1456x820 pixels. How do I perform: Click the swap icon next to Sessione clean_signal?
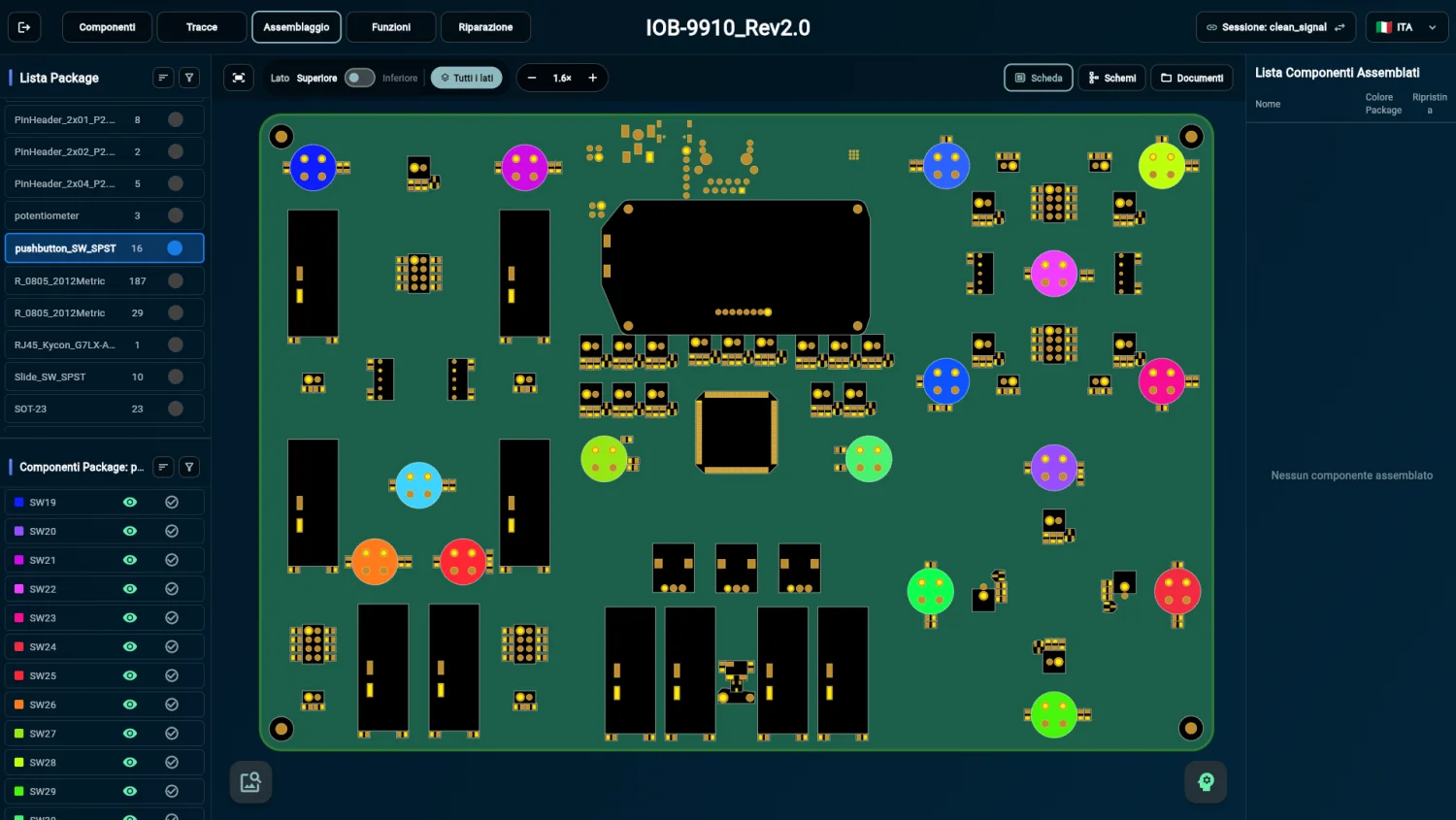1340,27
